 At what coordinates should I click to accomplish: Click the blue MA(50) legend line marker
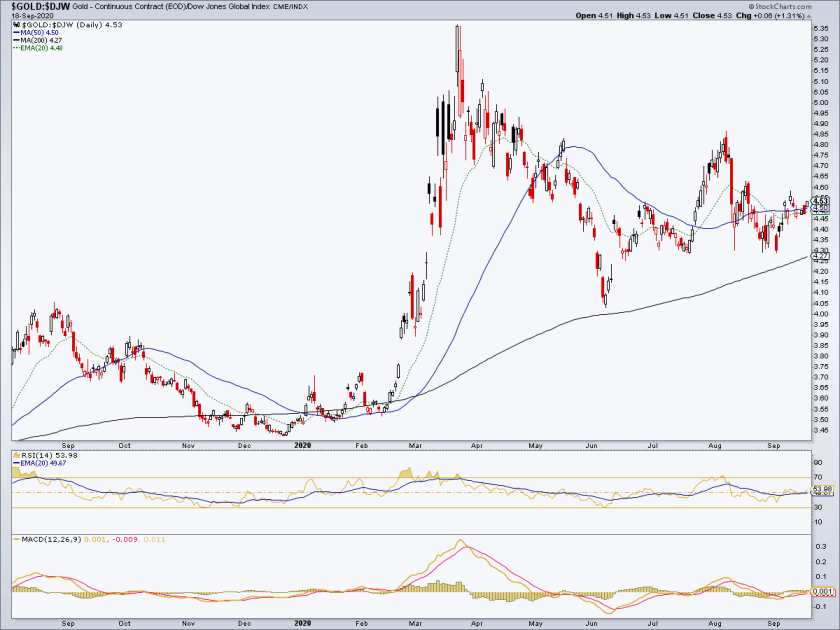tap(17, 33)
